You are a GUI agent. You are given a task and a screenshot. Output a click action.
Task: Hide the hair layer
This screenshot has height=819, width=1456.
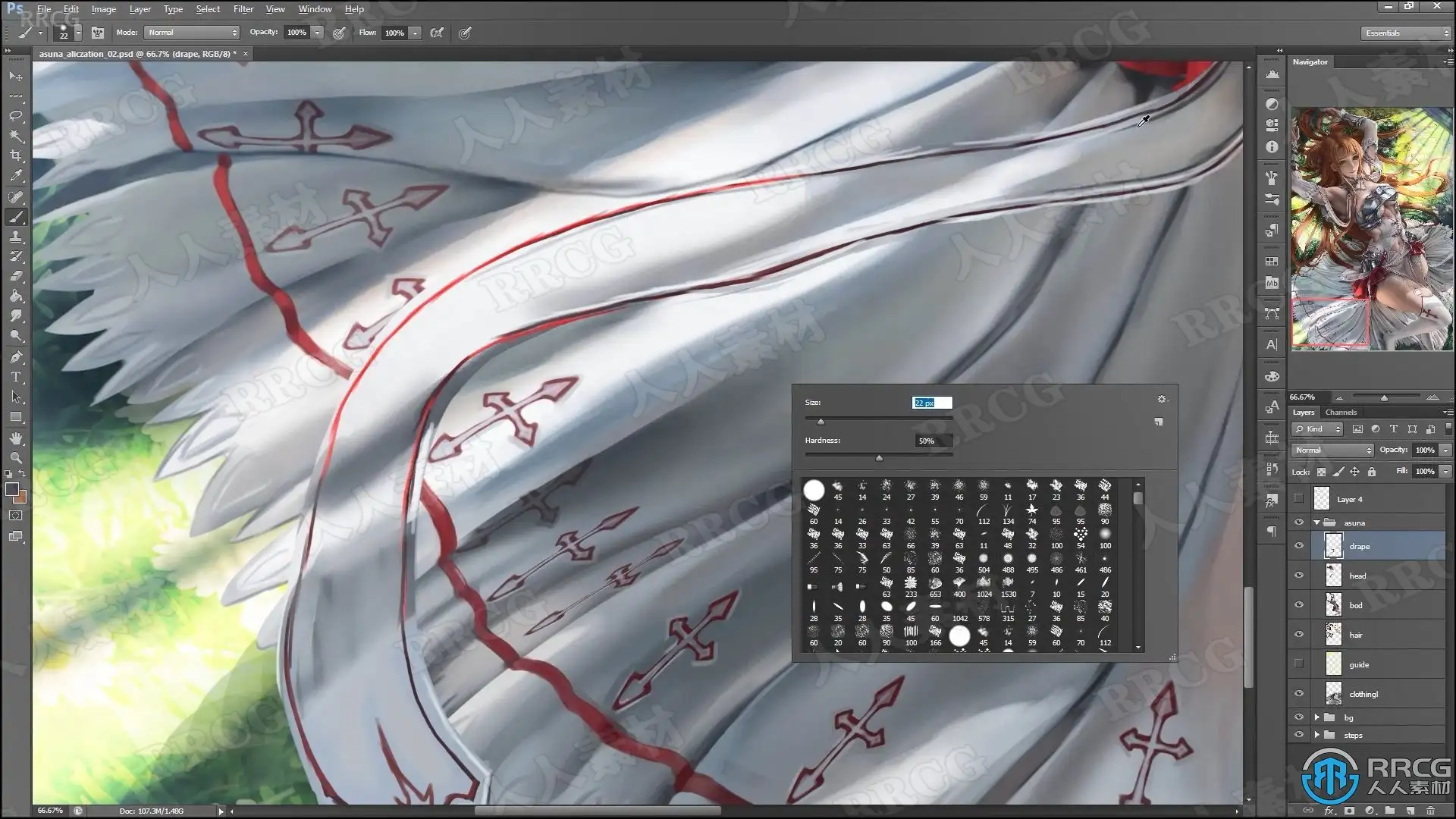1298,635
